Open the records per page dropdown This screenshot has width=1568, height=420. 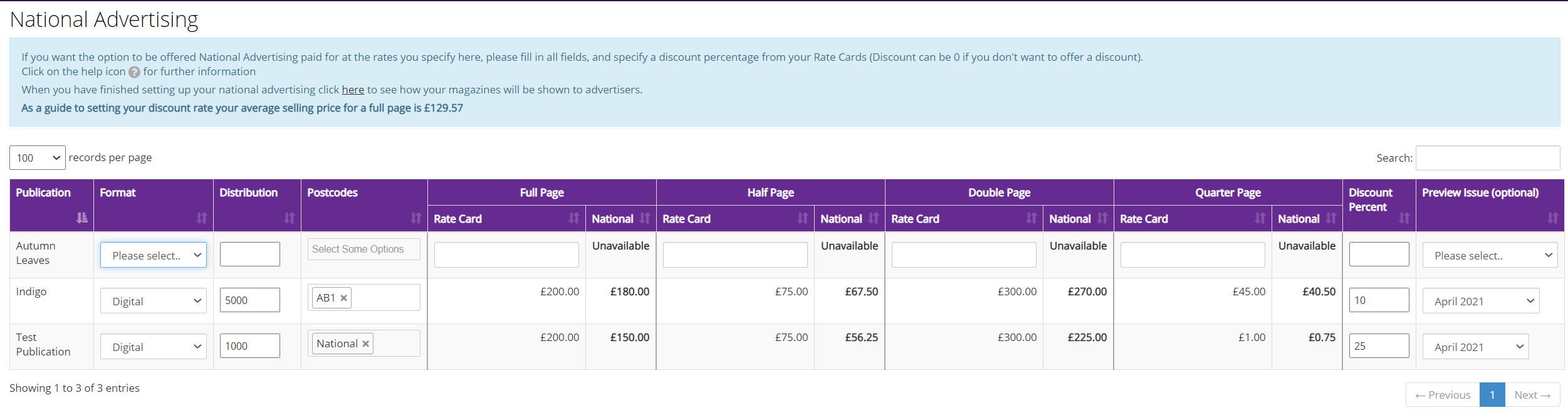tap(38, 158)
